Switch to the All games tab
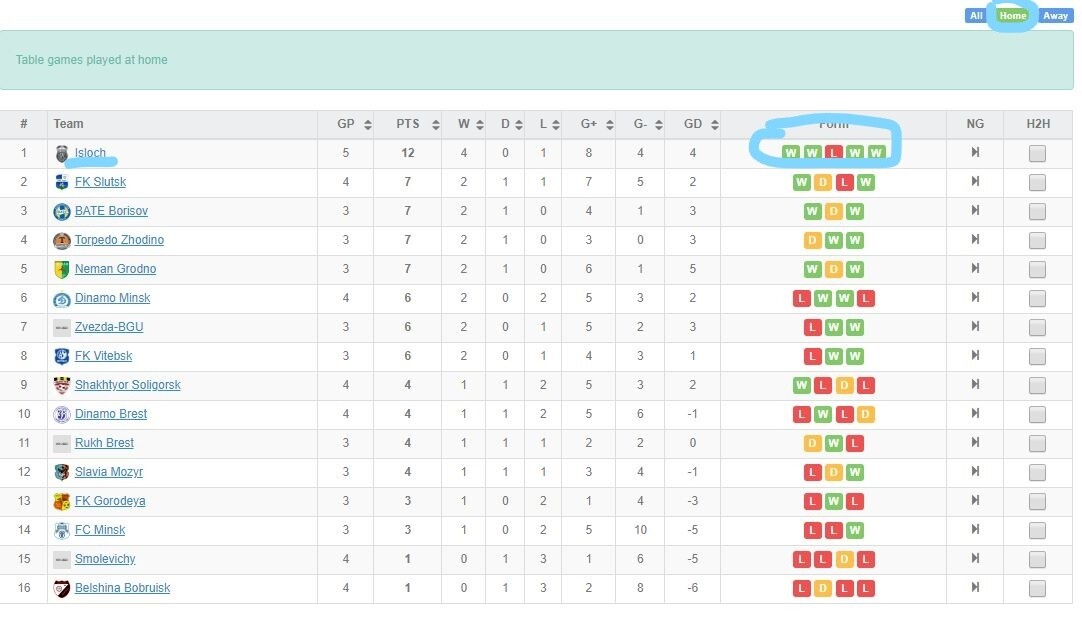Viewport: 1082px width, 636px height. [x=976, y=15]
